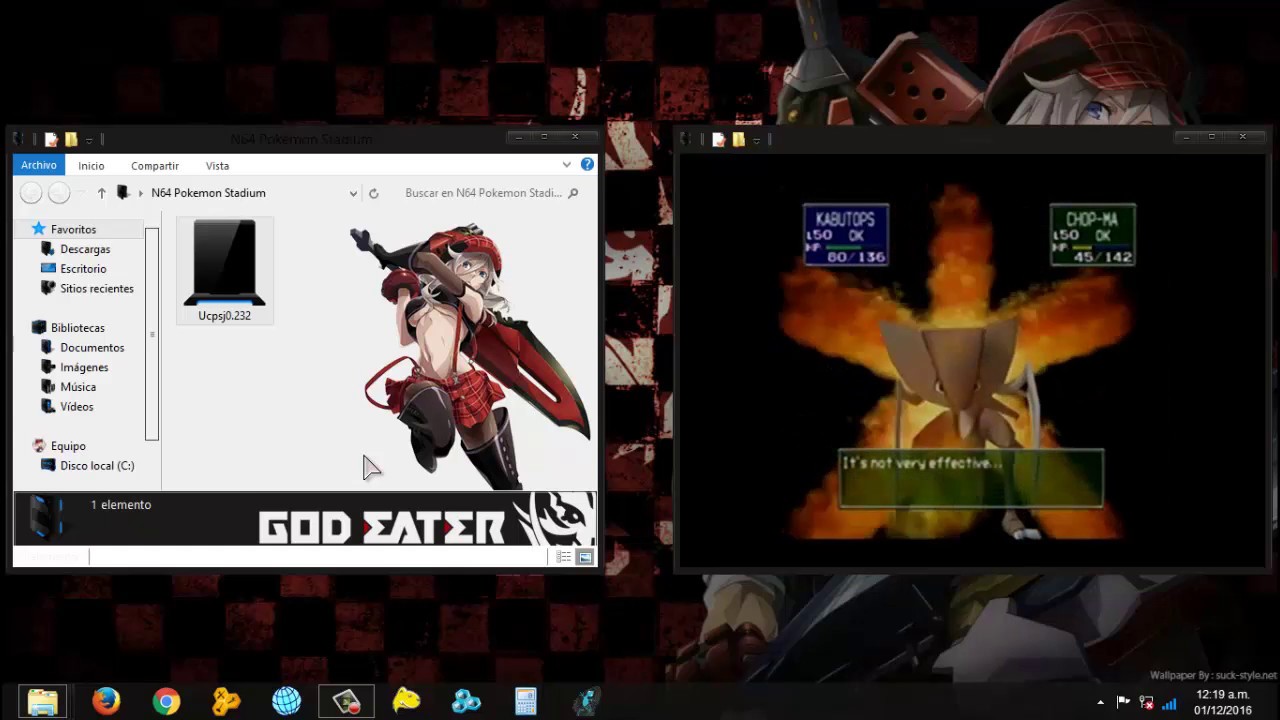Switch to details view icon in status bar
The height and width of the screenshot is (720, 1280).
(564, 557)
